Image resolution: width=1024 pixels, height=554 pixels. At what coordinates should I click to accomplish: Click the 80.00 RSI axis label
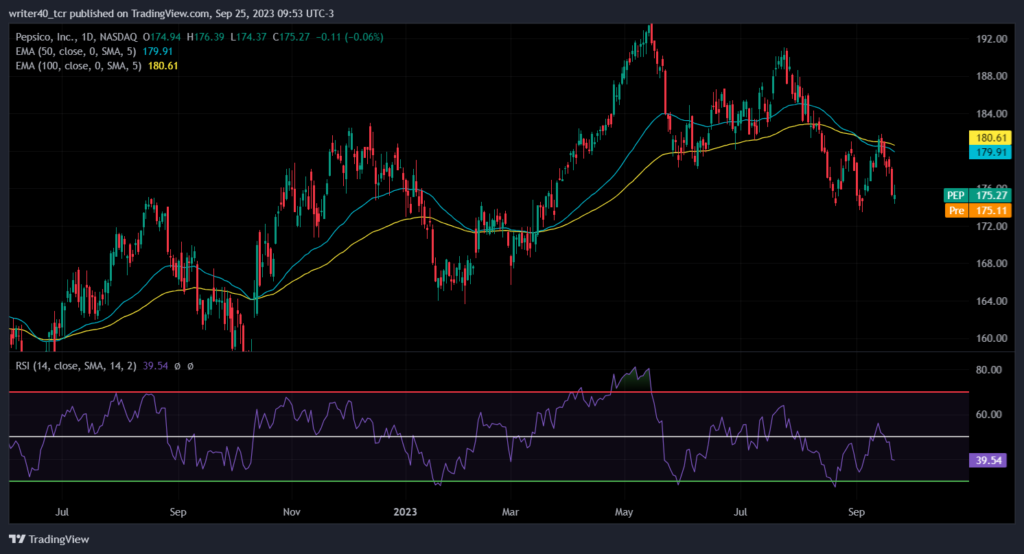(989, 370)
